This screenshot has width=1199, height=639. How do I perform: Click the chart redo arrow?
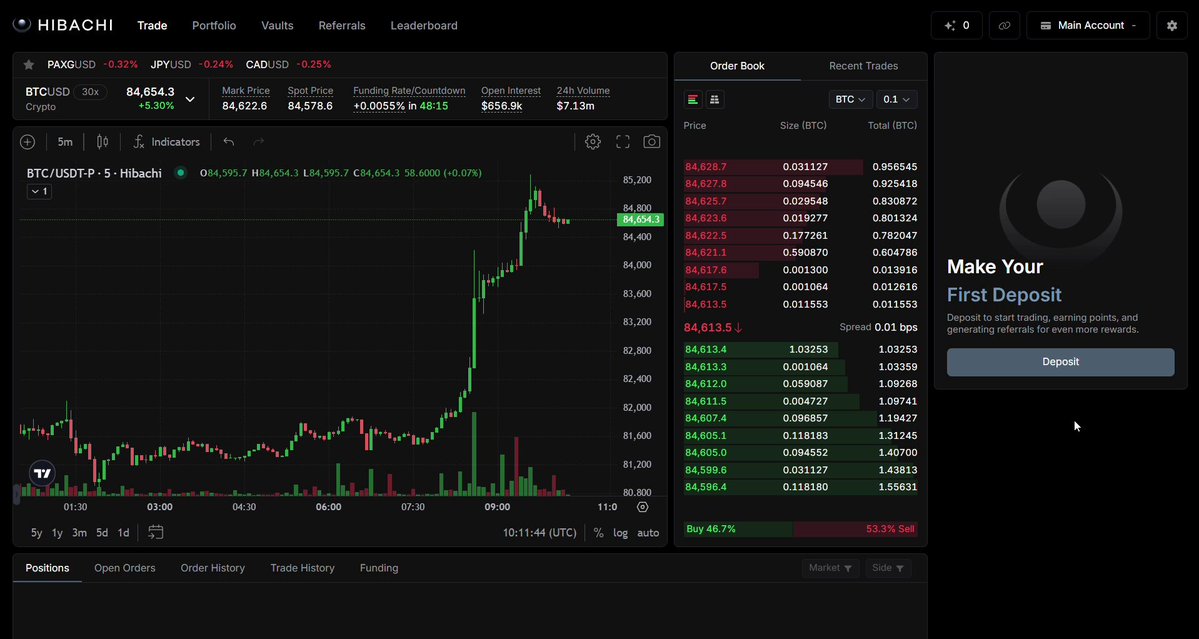[x=258, y=141]
